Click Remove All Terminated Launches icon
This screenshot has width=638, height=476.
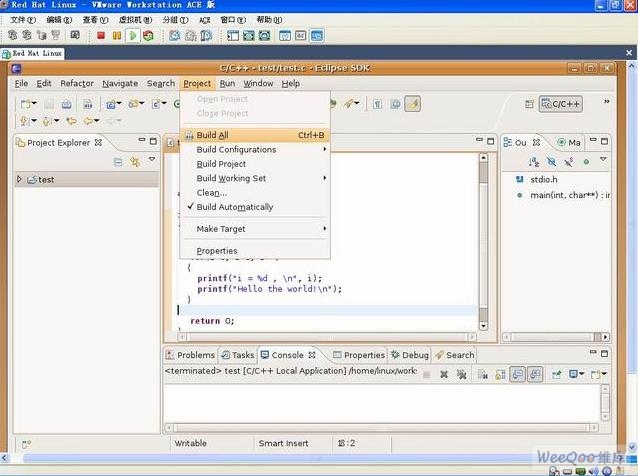[x=461, y=374]
